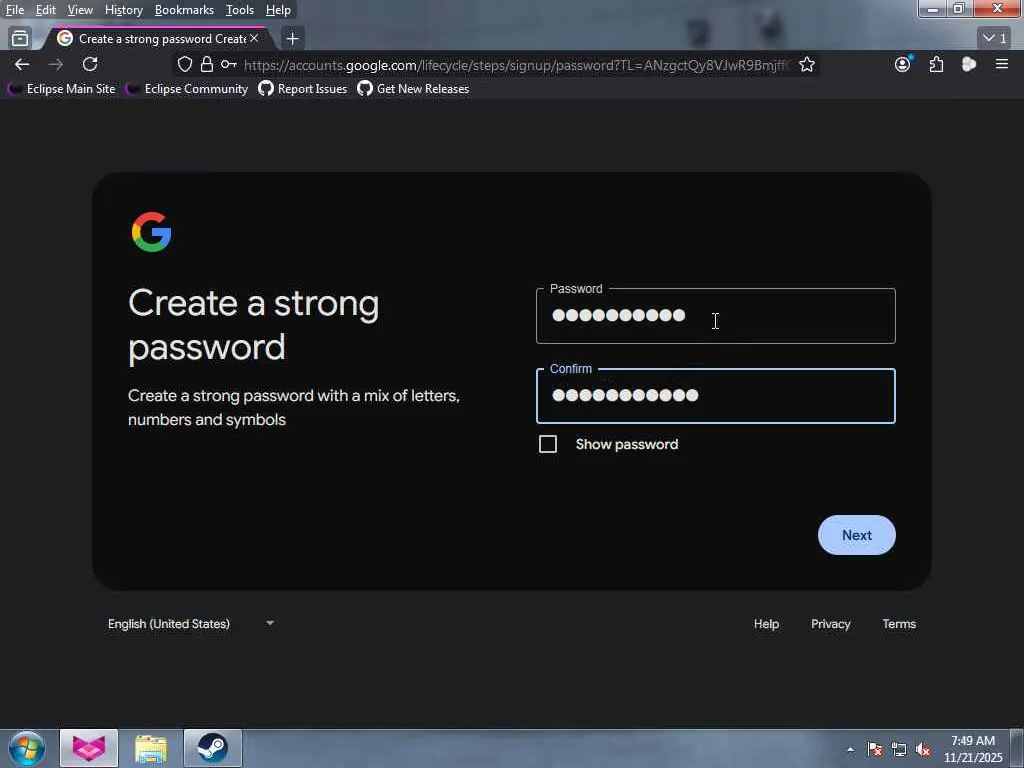Open the History menu
Screen dimensions: 1024x768
(124, 10)
